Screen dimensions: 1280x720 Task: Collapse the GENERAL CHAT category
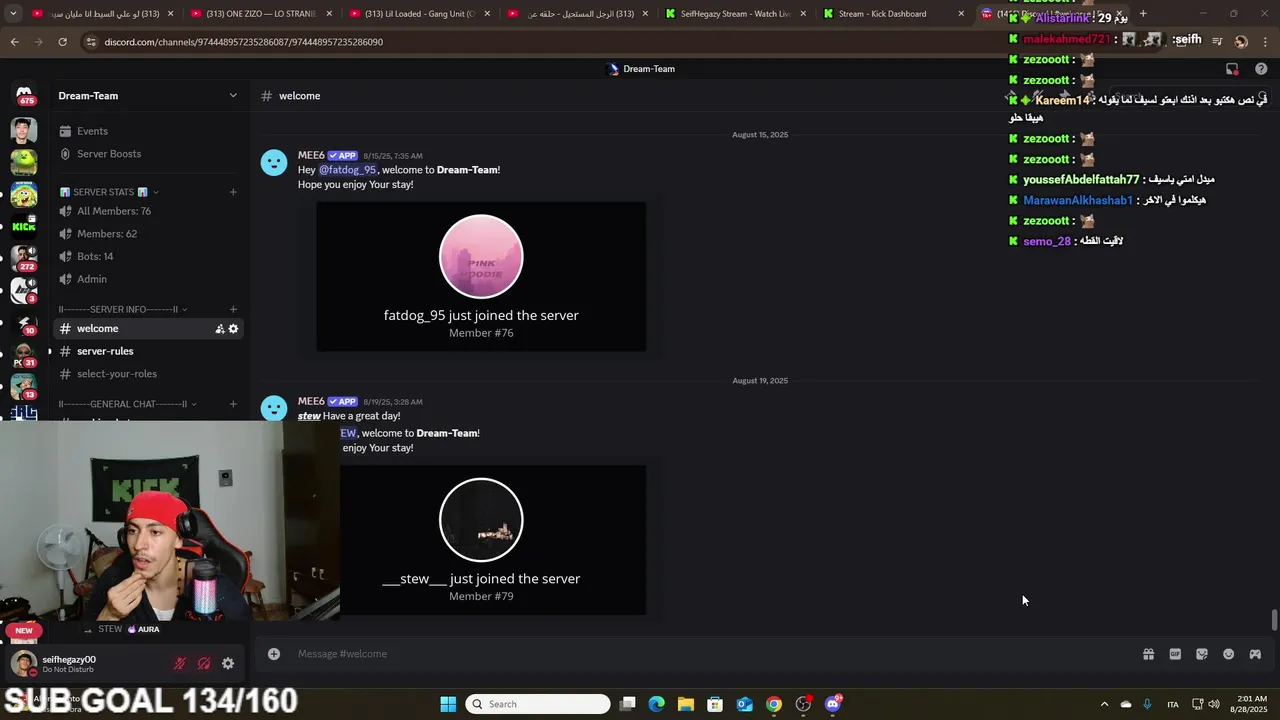click(128, 404)
